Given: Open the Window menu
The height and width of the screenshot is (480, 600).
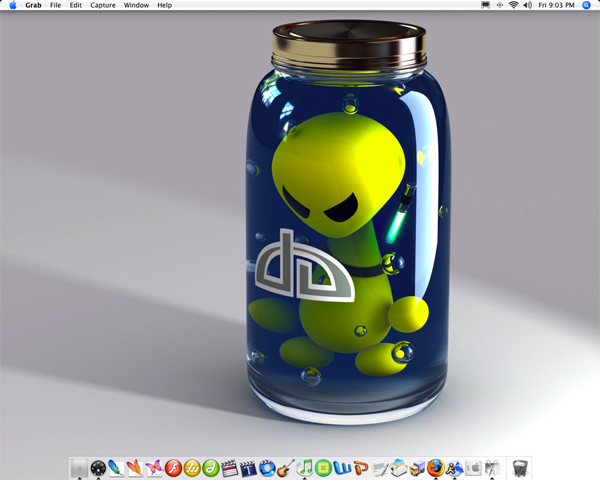Looking at the screenshot, I should 136,5.
